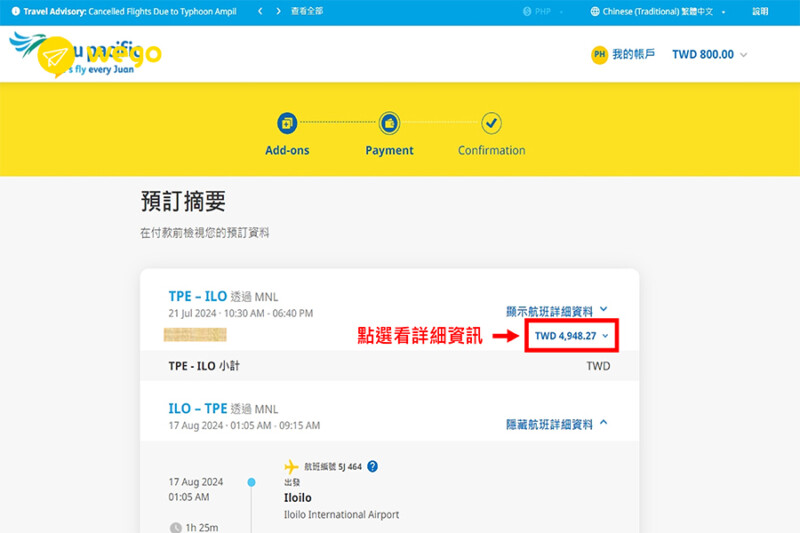This screenshot has height=533, width=800.
Task: Expand TPE–ILO flight details (顯示航班詳細資料)
Action: (557, 310)
